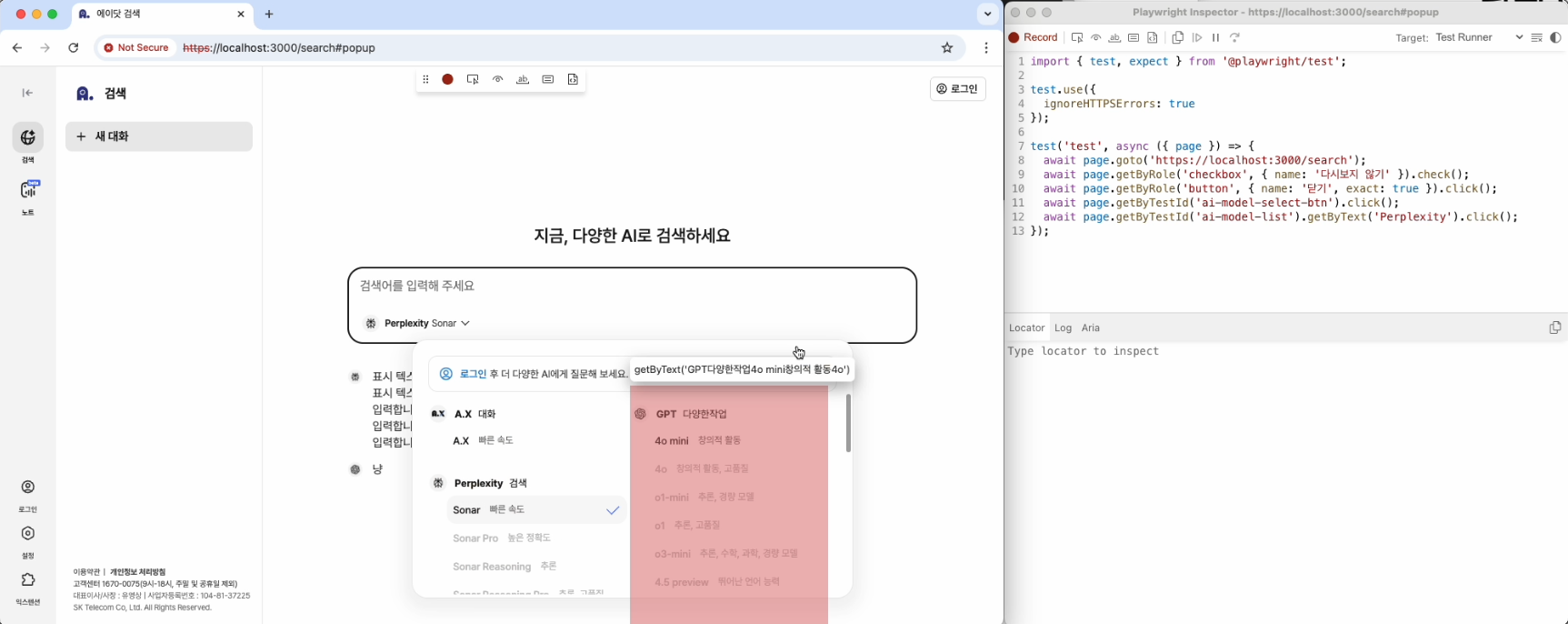
Task: Click the Resume play icon in Inspector
Action: (1197, 38)
